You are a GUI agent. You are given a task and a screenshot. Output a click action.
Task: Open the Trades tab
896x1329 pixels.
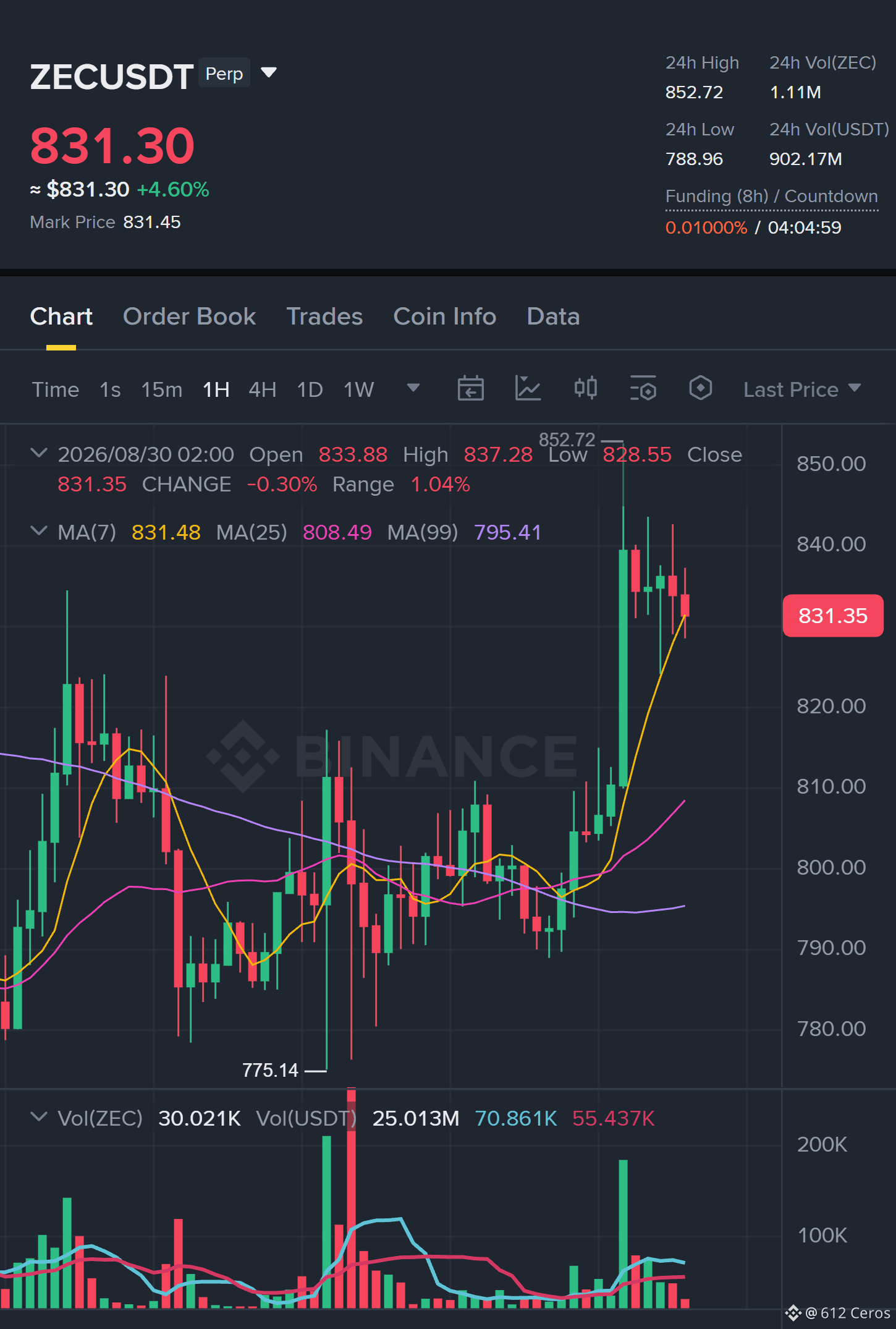coord(324,316)
